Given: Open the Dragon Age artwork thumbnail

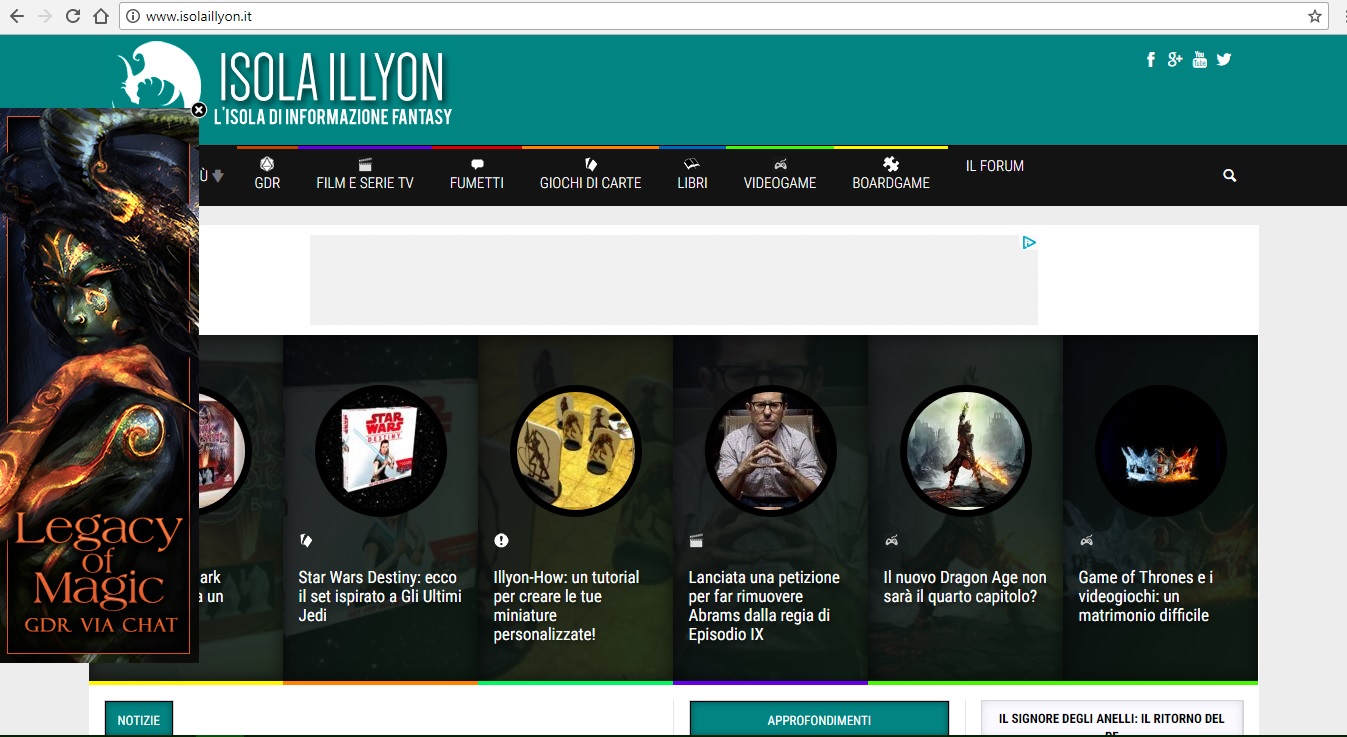Looking at the screenshot, I should click(x=966, y=451).
